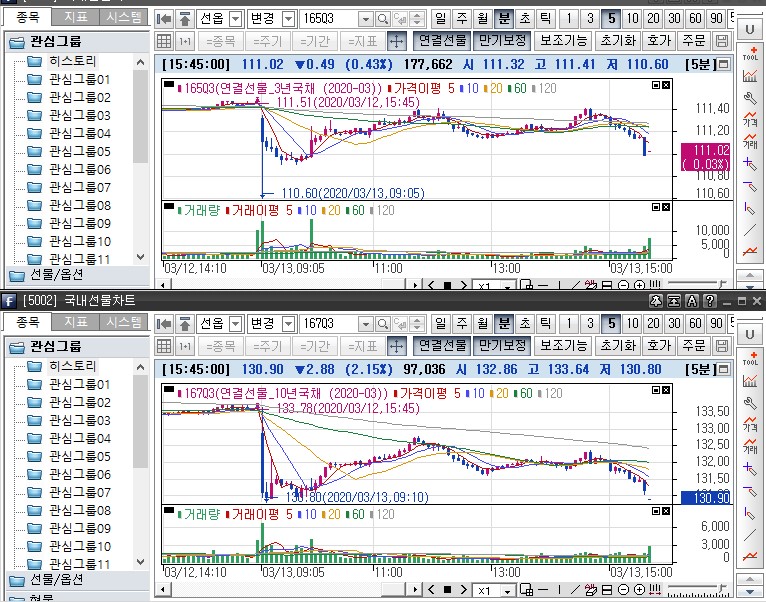Image resolution: width=766 pixels, height=602 pixels.
Task: Select crosshair pencil tool in lower window sidebar
Action: click(750, 469)
